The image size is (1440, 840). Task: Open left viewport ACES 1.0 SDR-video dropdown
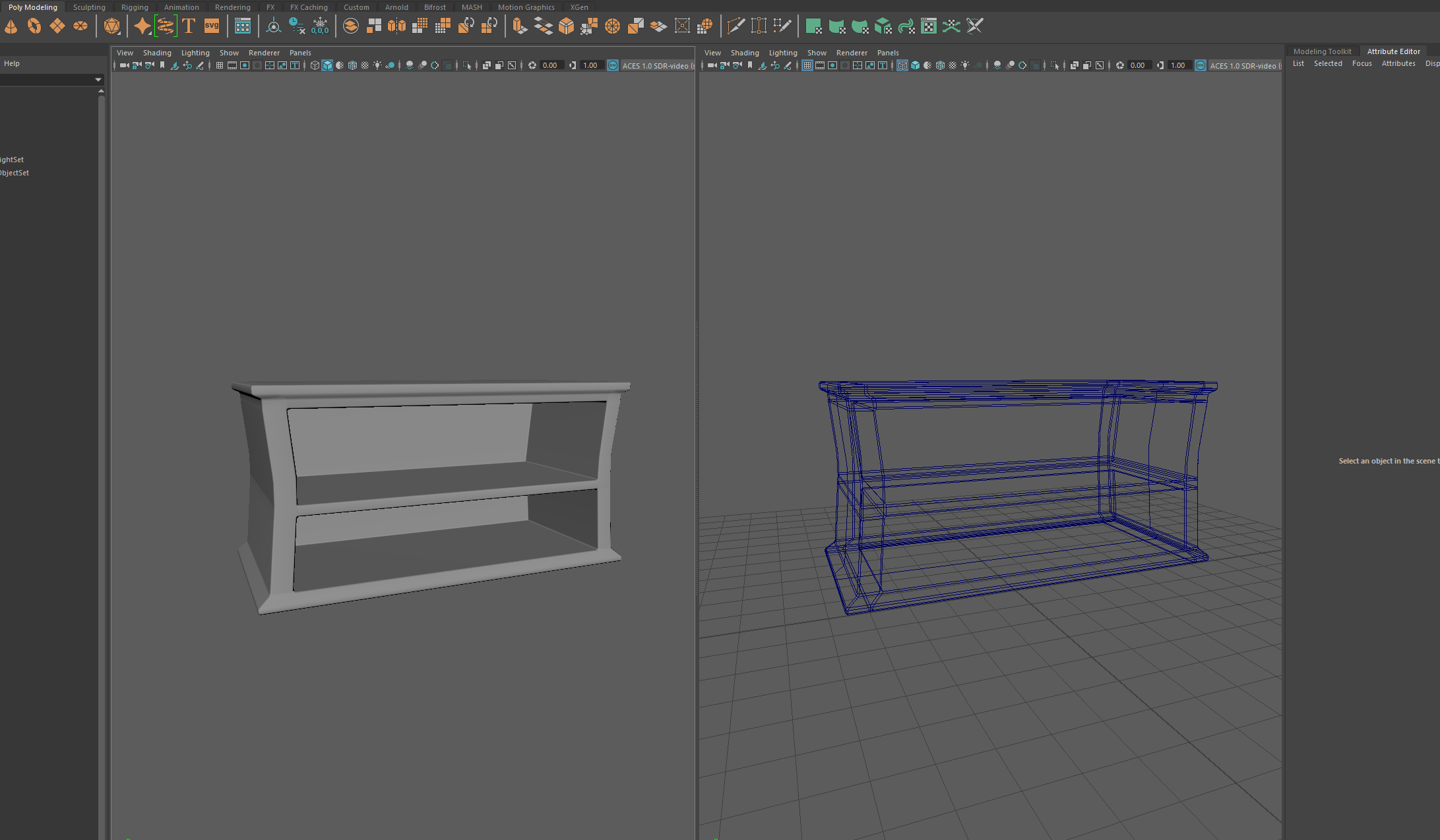coord(657,65)
